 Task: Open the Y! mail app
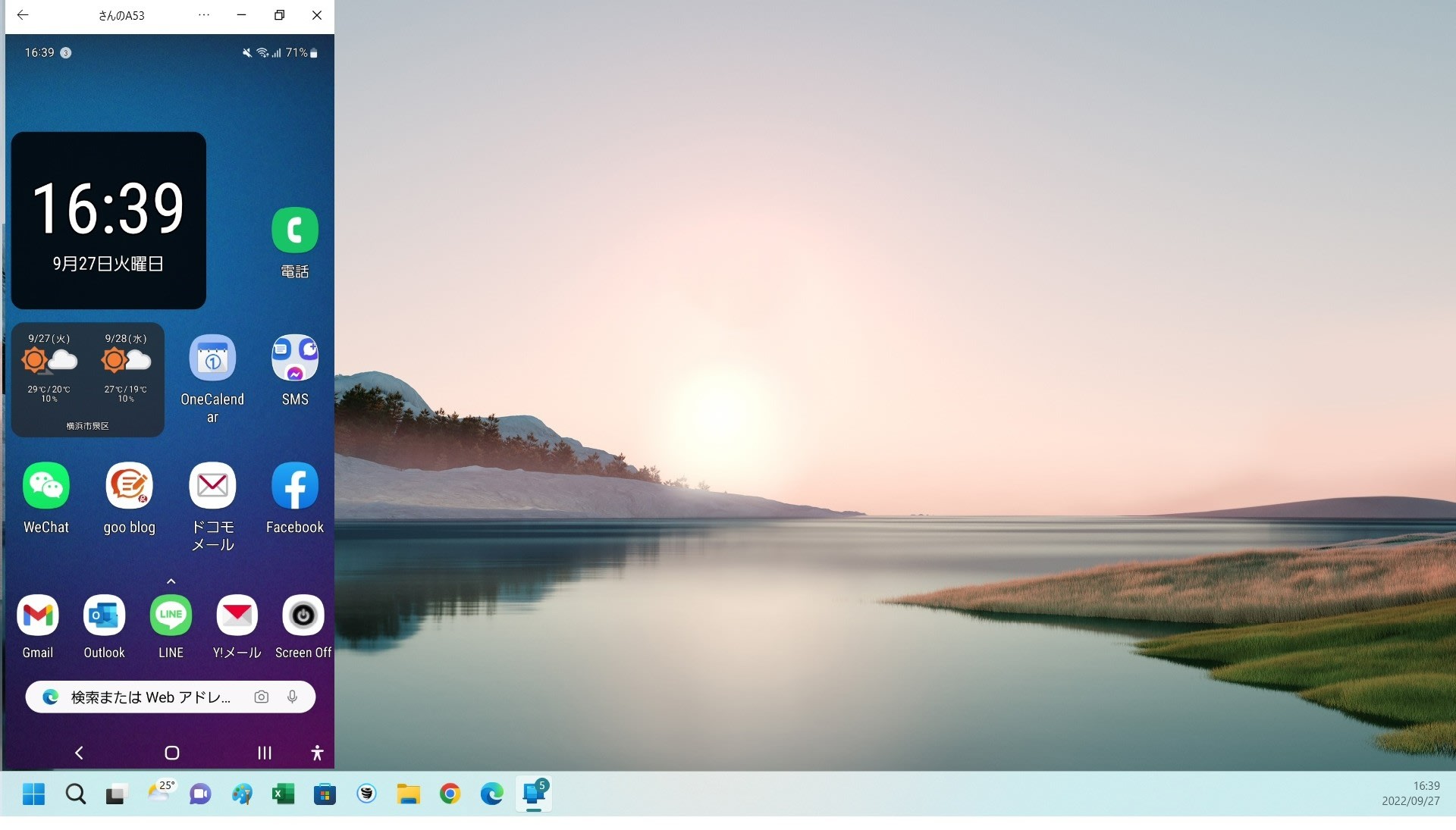(x=237, y=615)
